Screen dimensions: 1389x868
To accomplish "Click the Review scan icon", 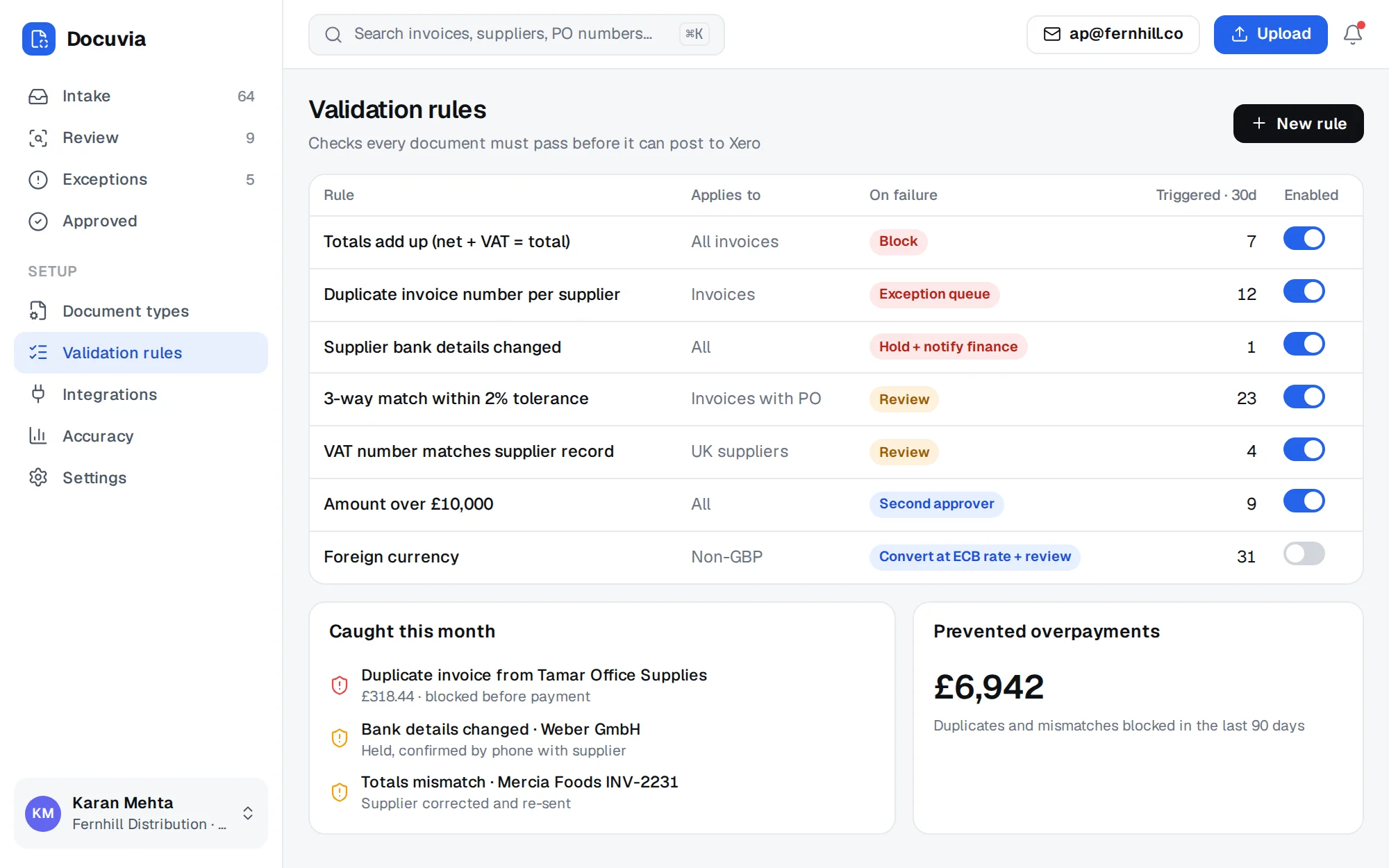I will [38, 138].
